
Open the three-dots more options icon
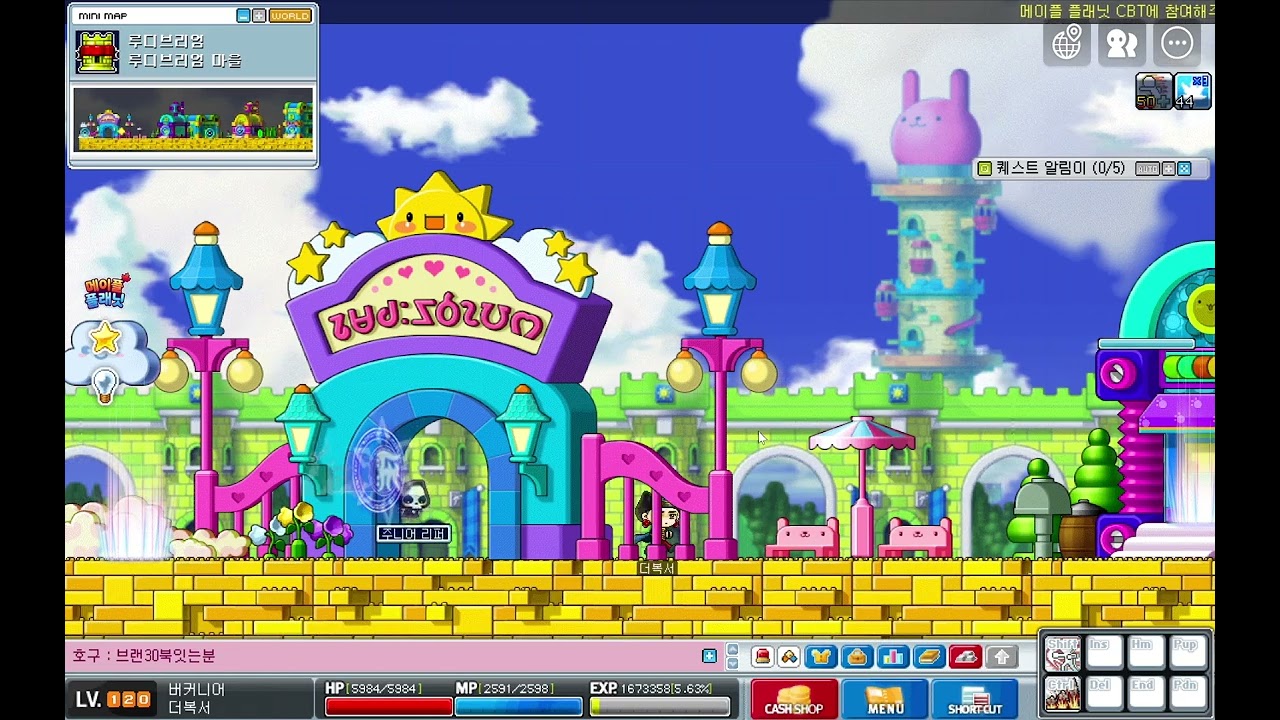point(1177,43)
